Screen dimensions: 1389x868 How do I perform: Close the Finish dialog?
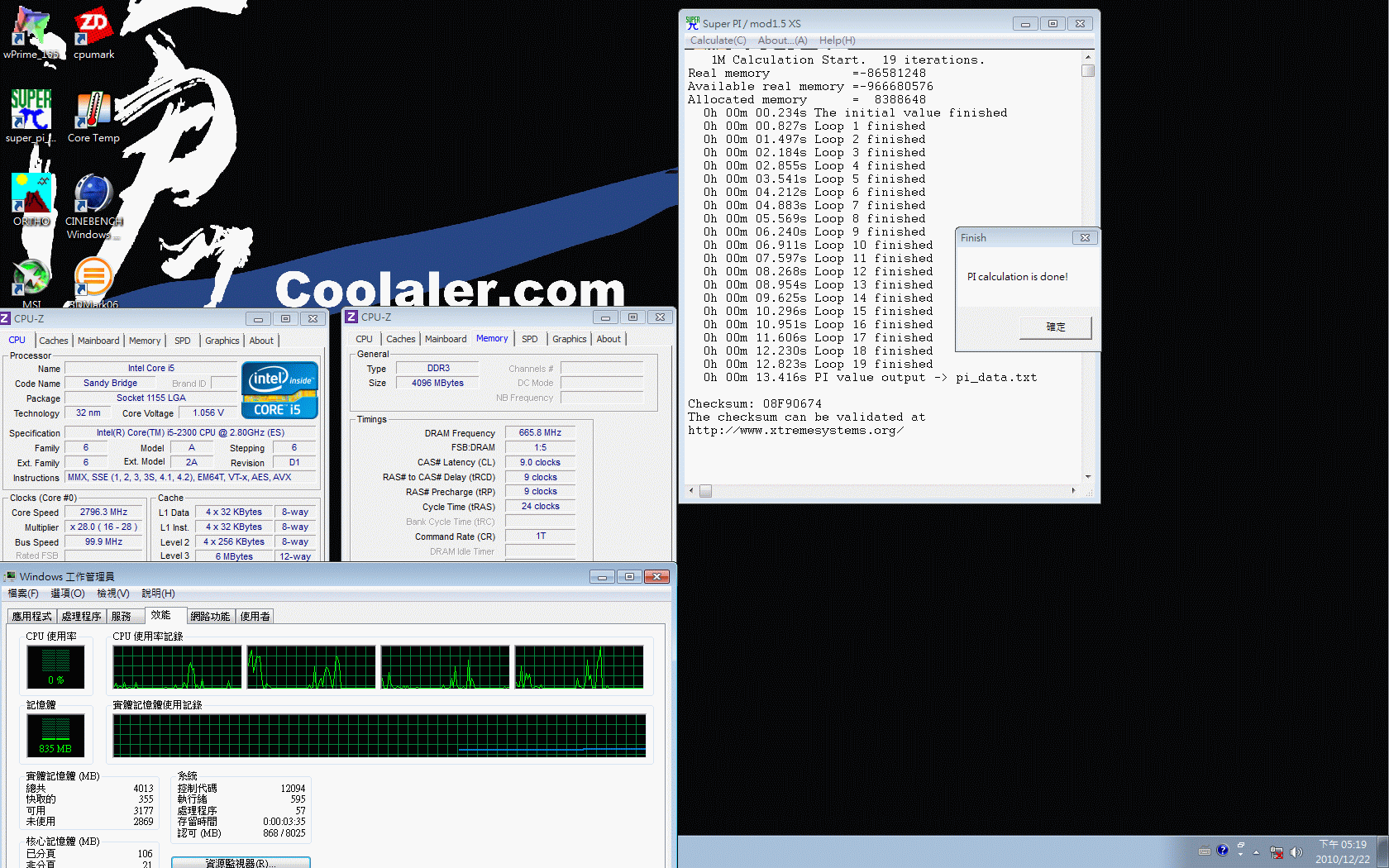tap(1085, 237)
